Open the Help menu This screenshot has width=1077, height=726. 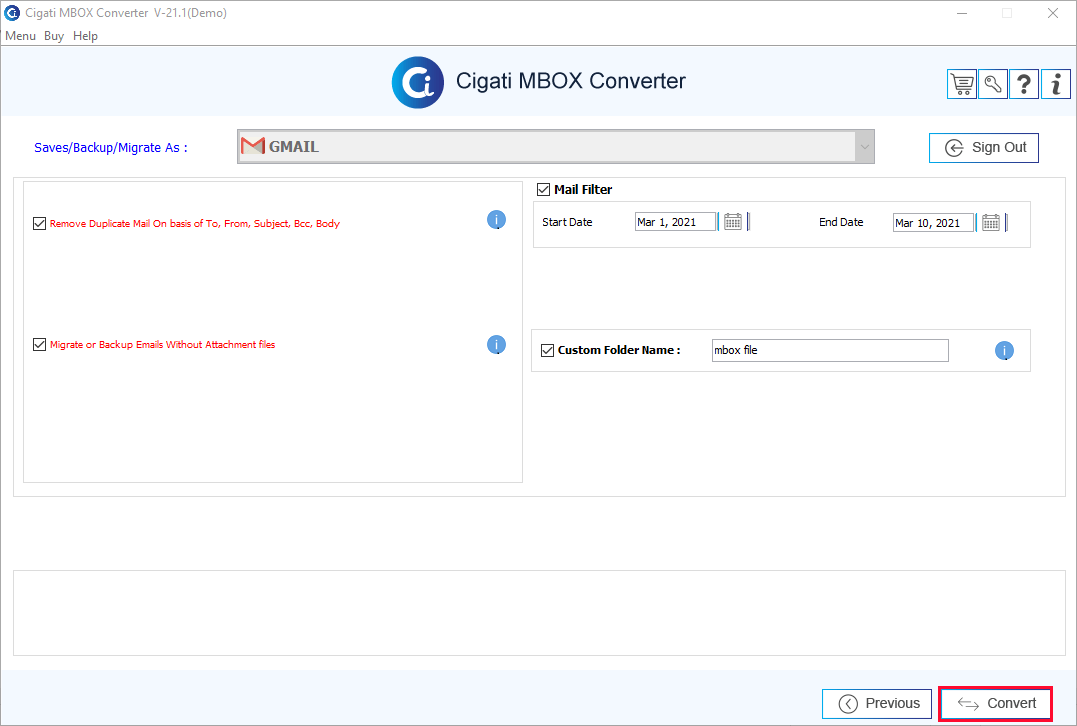pyautogui.click(x=85, y=36)
